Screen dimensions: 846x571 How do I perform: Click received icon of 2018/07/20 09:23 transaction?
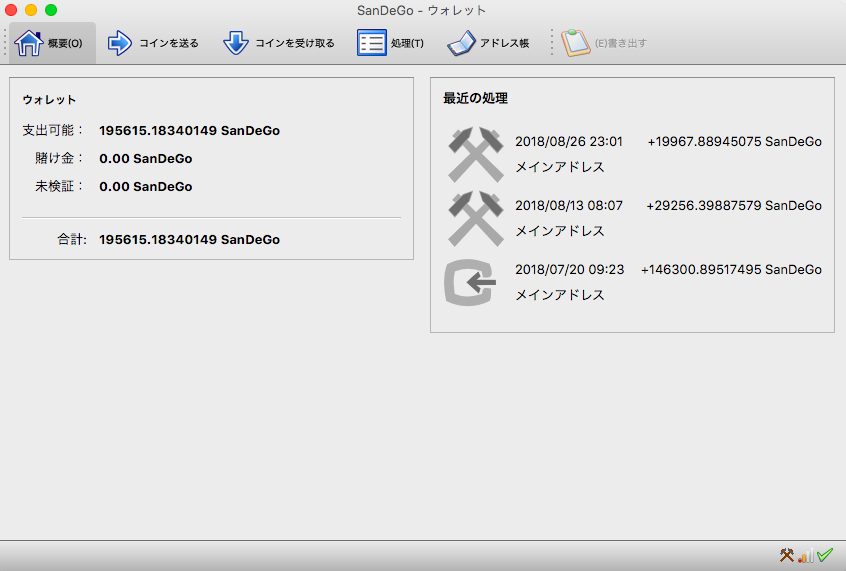tap(470, 282)
